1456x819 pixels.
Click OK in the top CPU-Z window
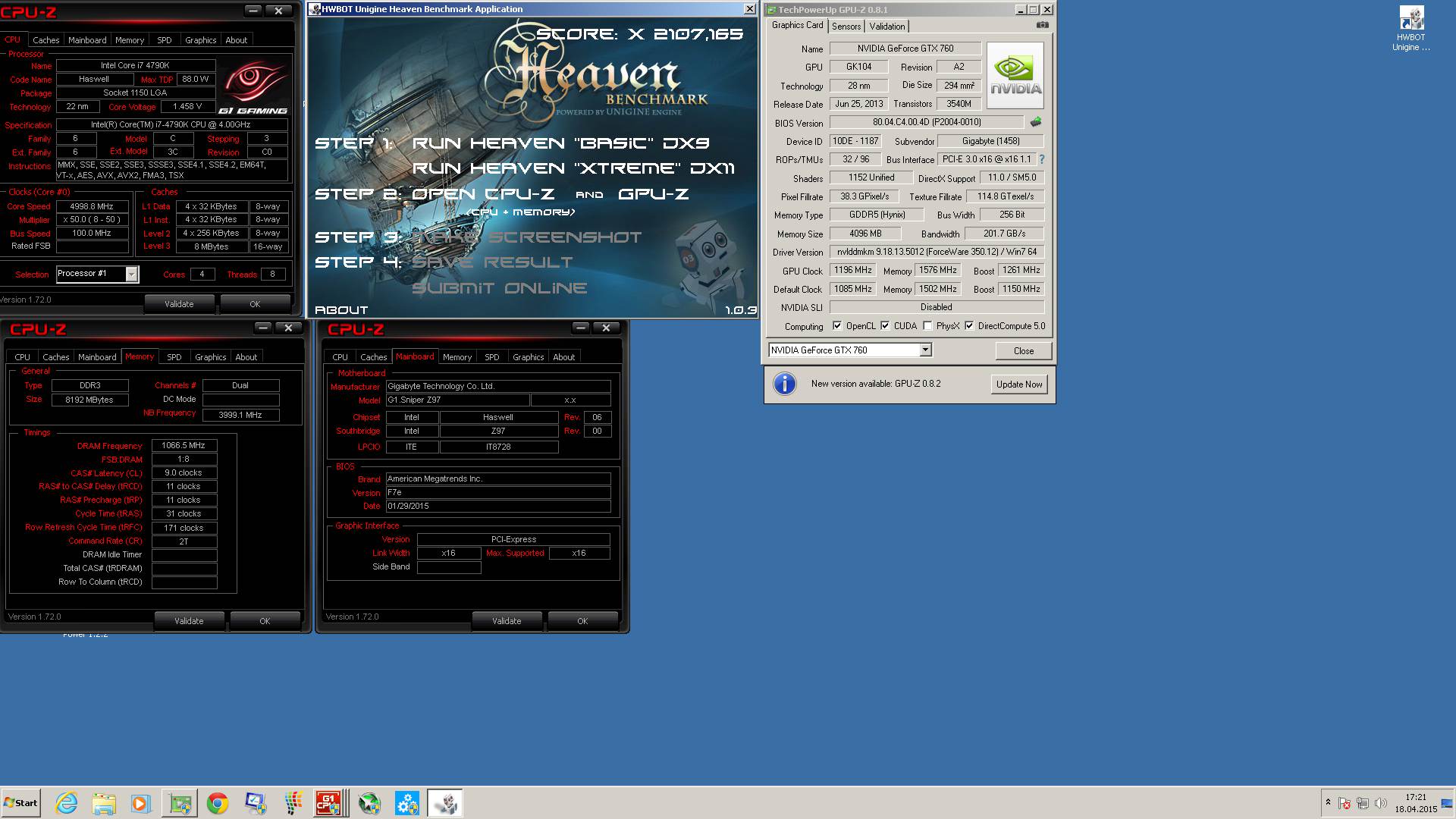click(x=255, y=304)
